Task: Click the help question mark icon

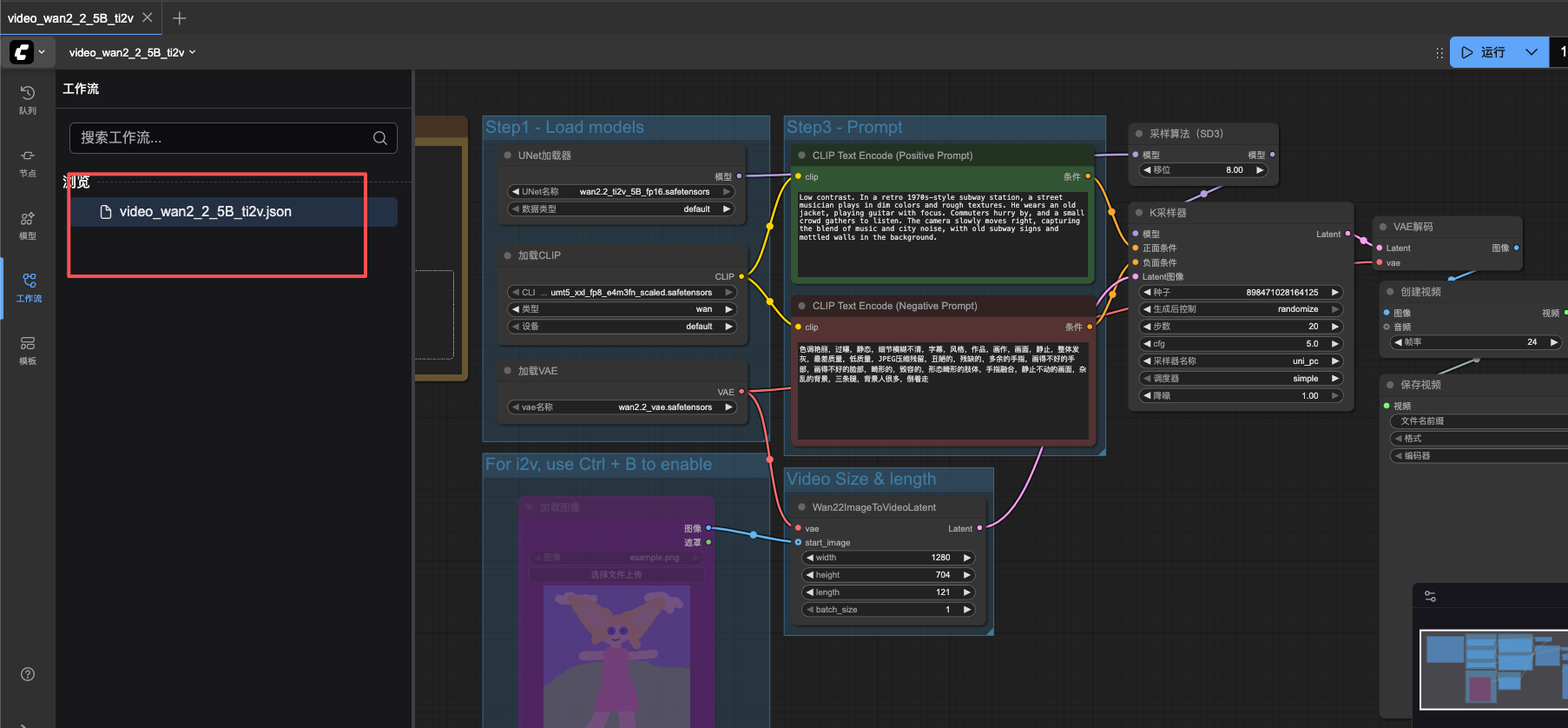Action: pos(28,674)
